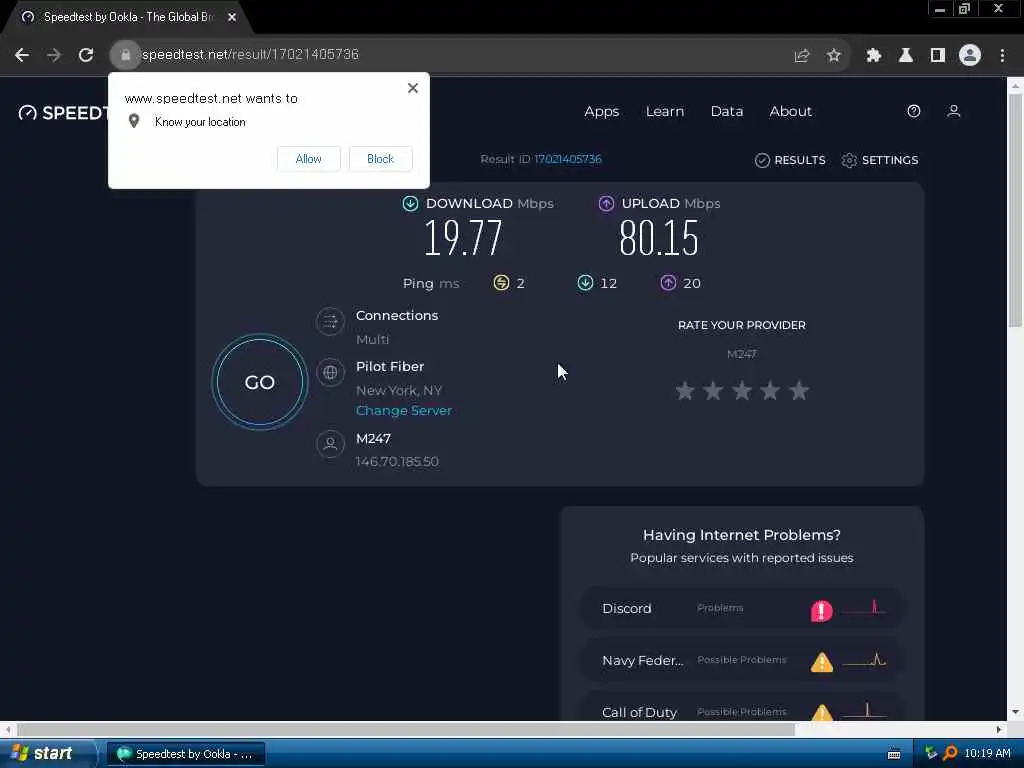This screenshot has height=768, width=1024.
Task: Open the Apps menu item
Action: (x=601, y=112)
